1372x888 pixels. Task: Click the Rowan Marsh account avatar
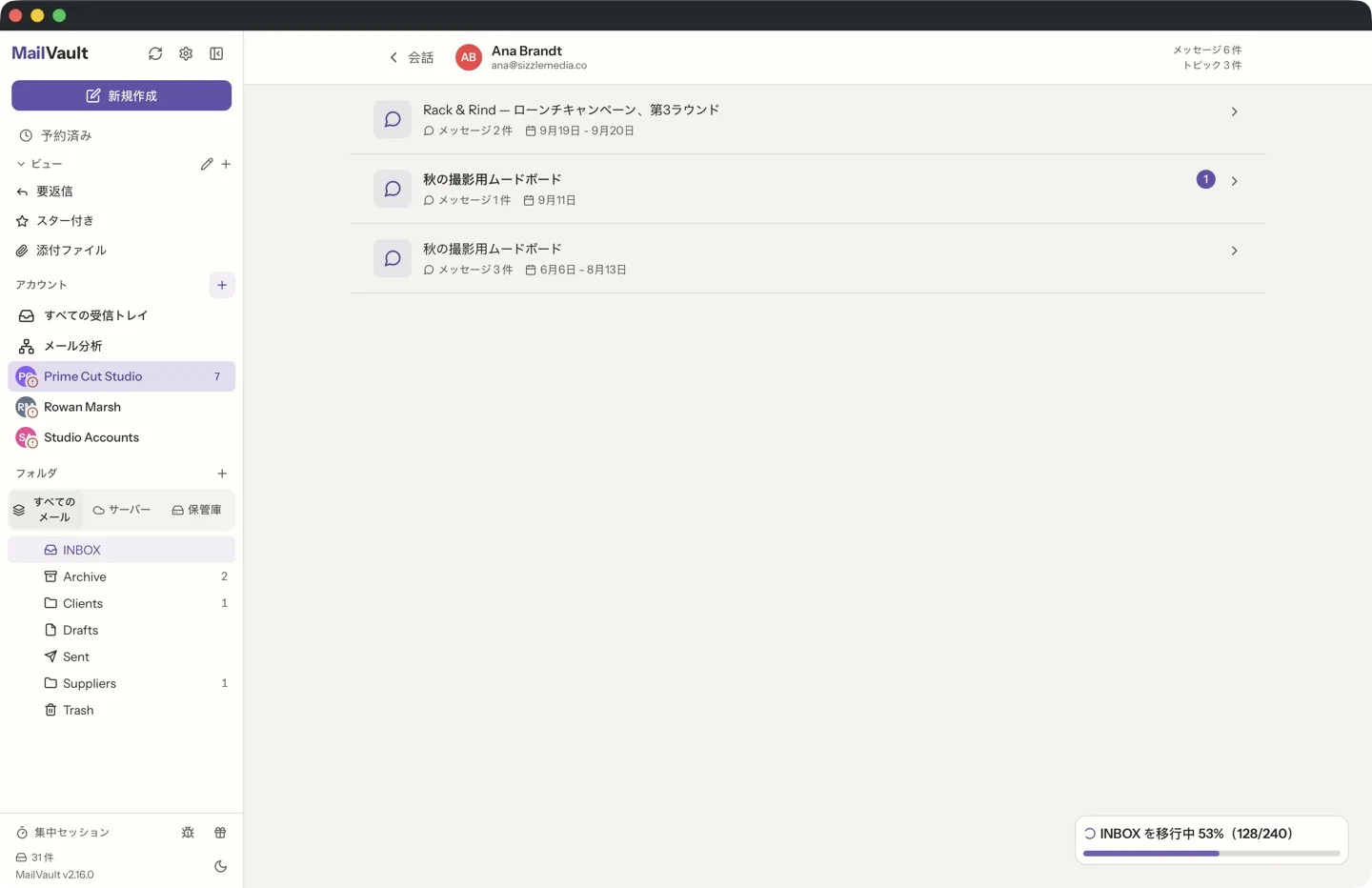26,407
